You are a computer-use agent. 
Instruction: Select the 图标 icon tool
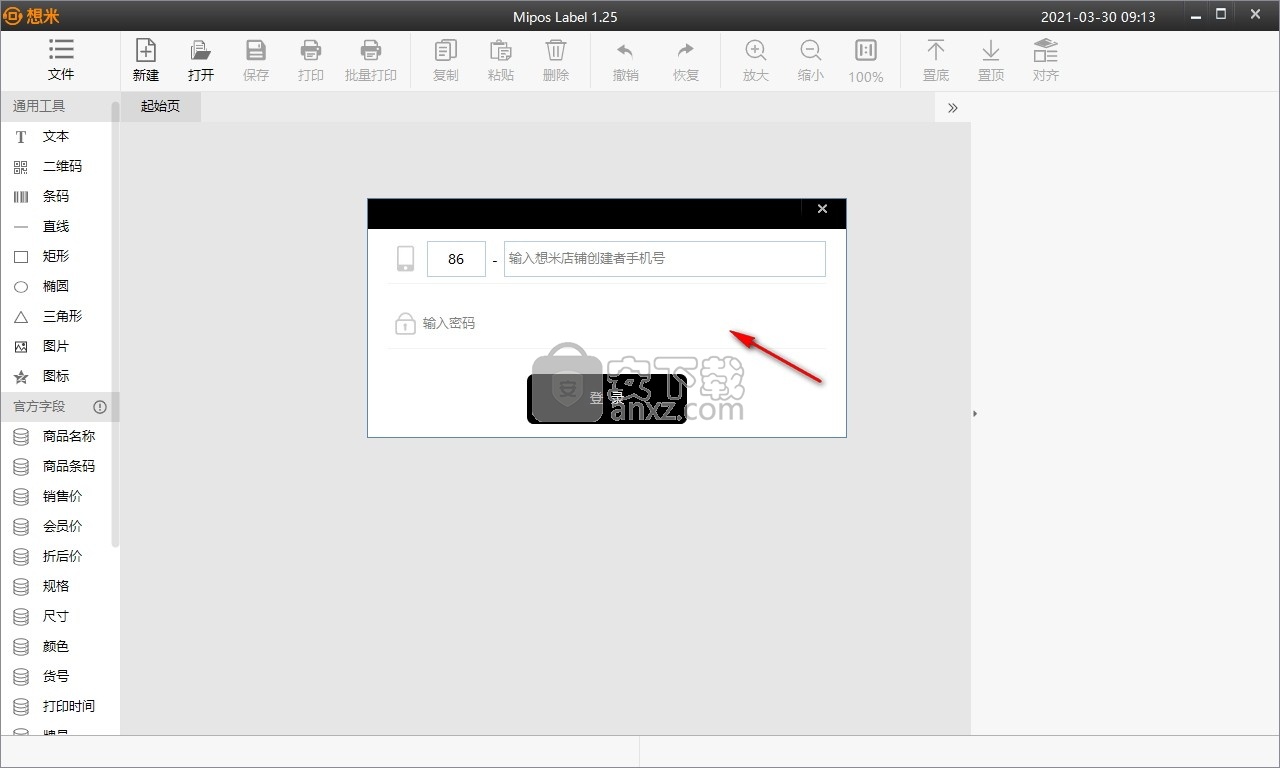tap(56, 376)
